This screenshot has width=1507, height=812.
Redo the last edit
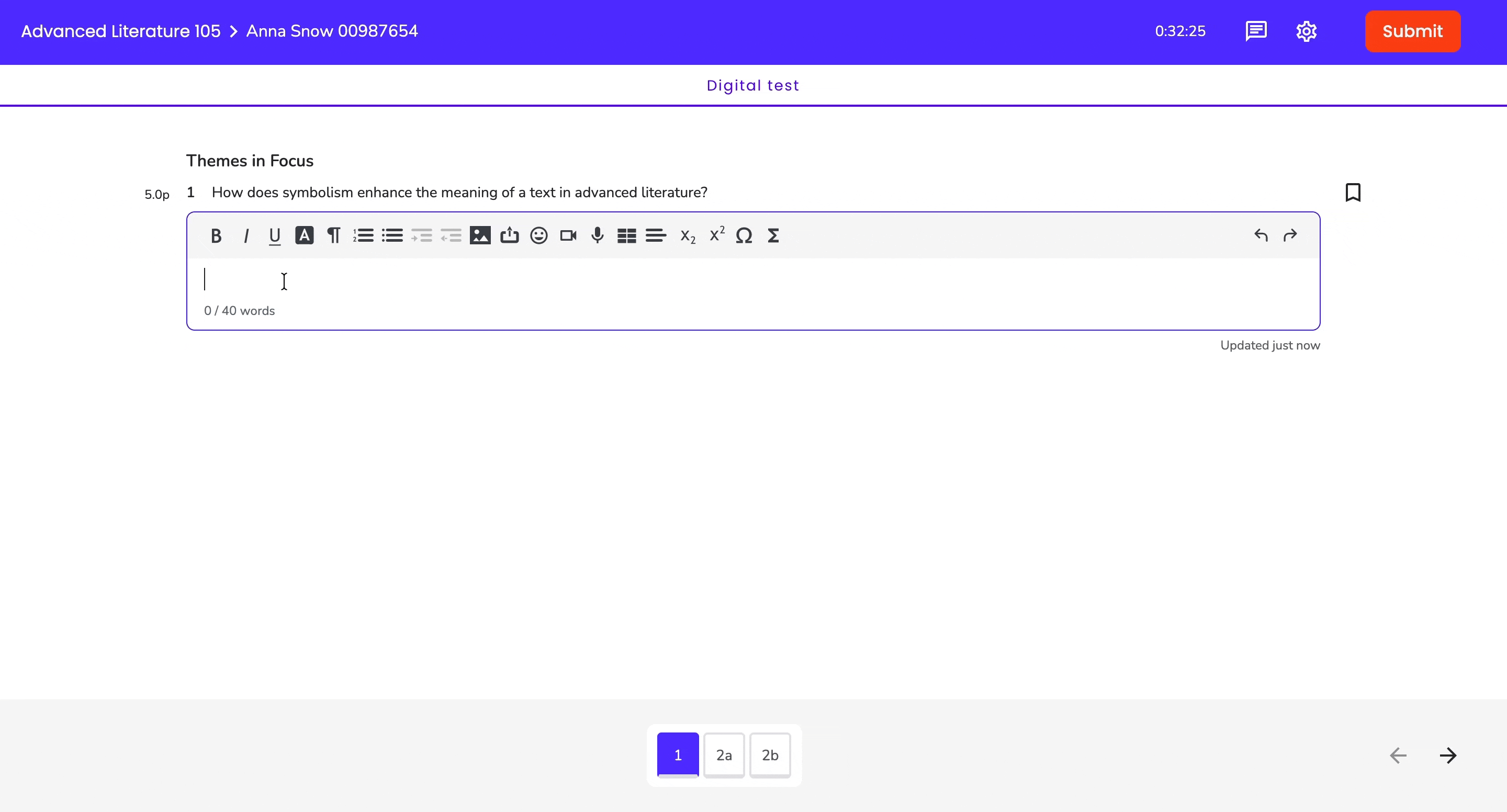(x=1290, y=235)
